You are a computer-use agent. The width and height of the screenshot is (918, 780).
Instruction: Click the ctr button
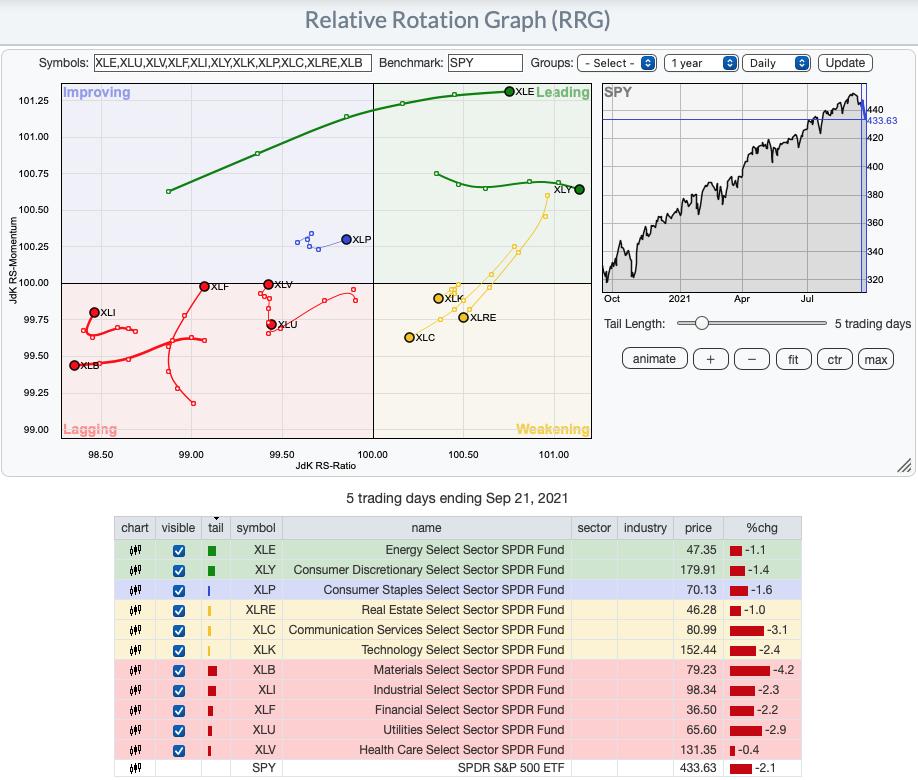tap(834, 359)
